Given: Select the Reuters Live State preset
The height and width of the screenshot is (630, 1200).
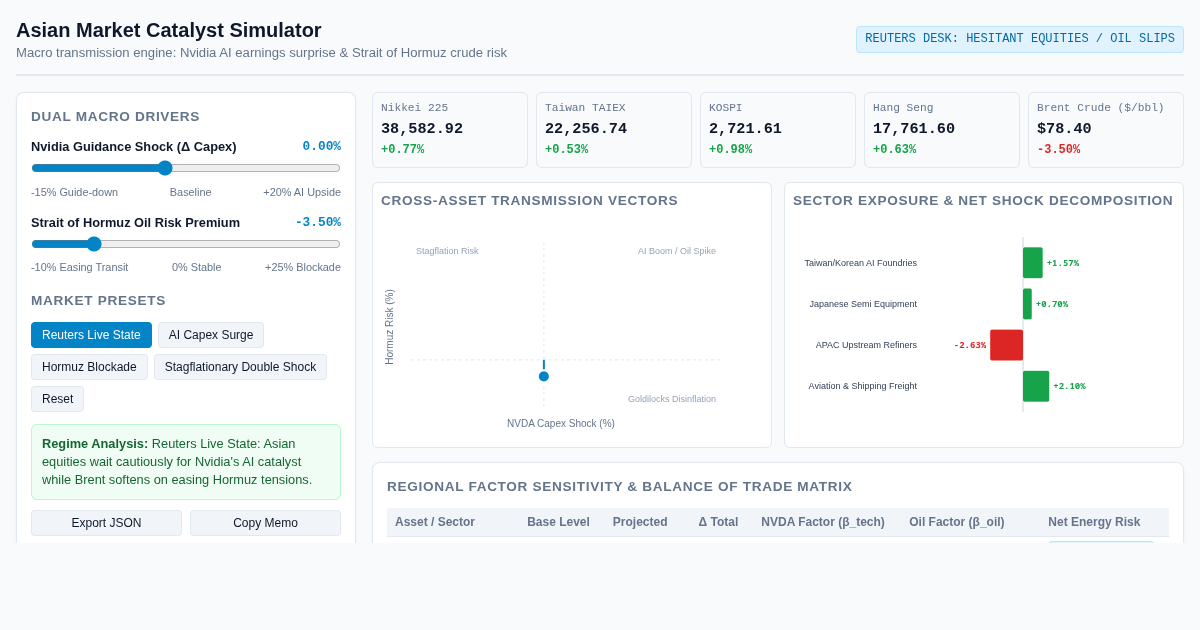Looking at the screenshot, I should [91, 335].
